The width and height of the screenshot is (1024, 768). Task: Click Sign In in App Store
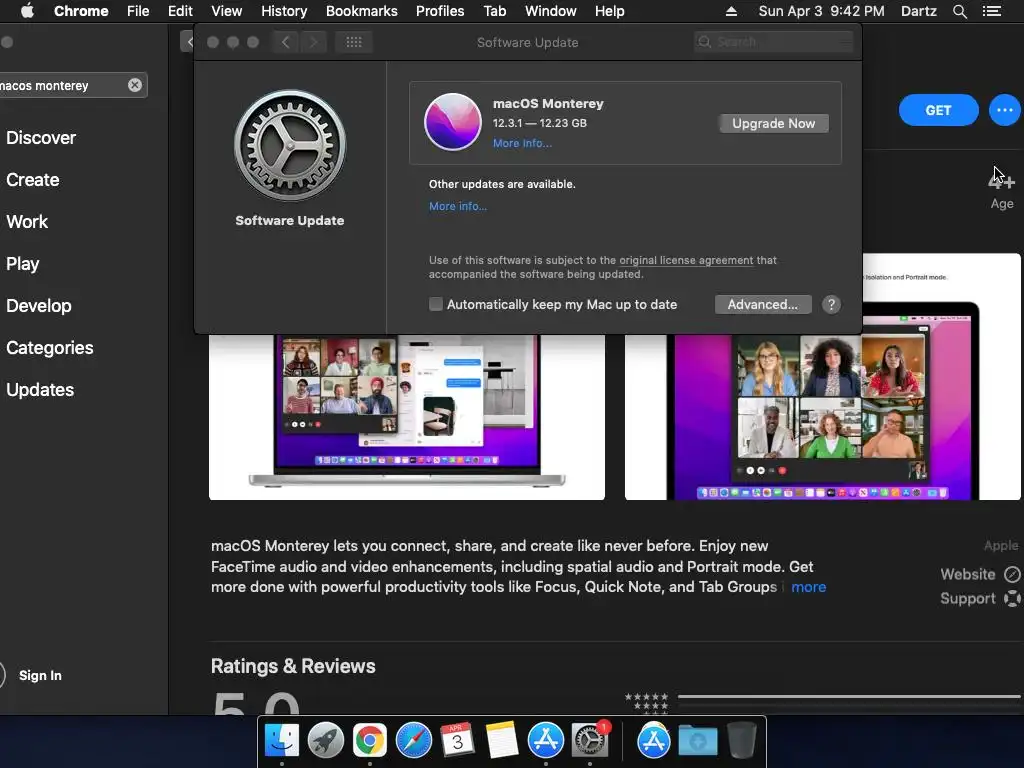tap(40, 675)
